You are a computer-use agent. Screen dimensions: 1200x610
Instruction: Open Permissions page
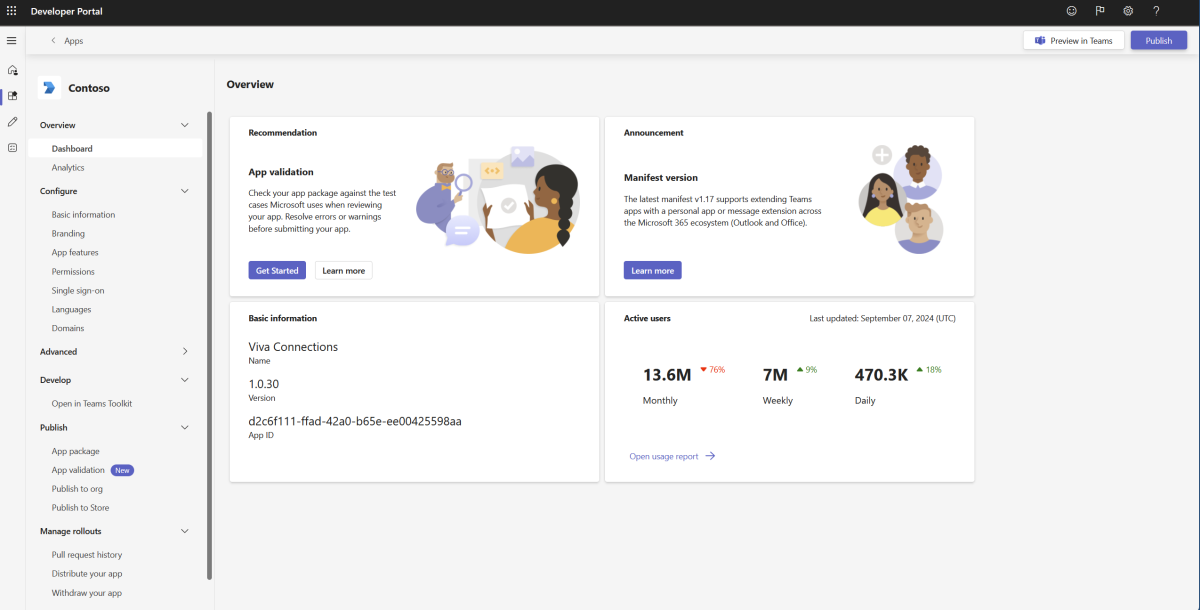[73, 272]
